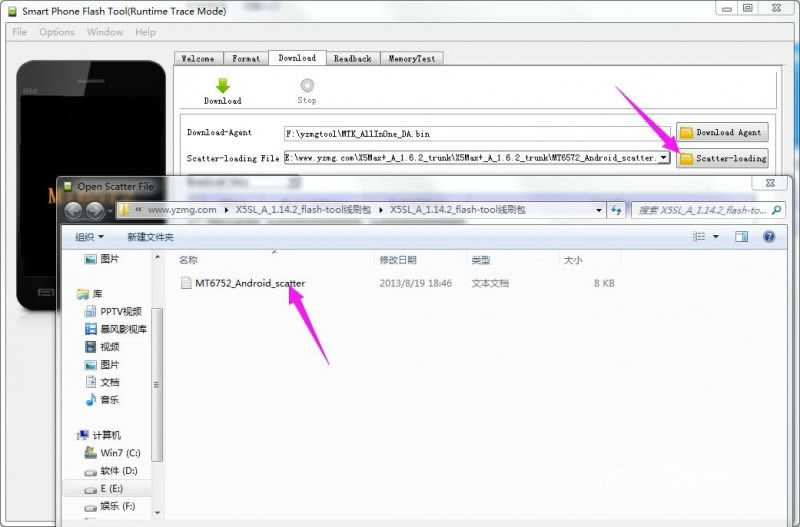Click the Scatter-loading folder button

722,158
